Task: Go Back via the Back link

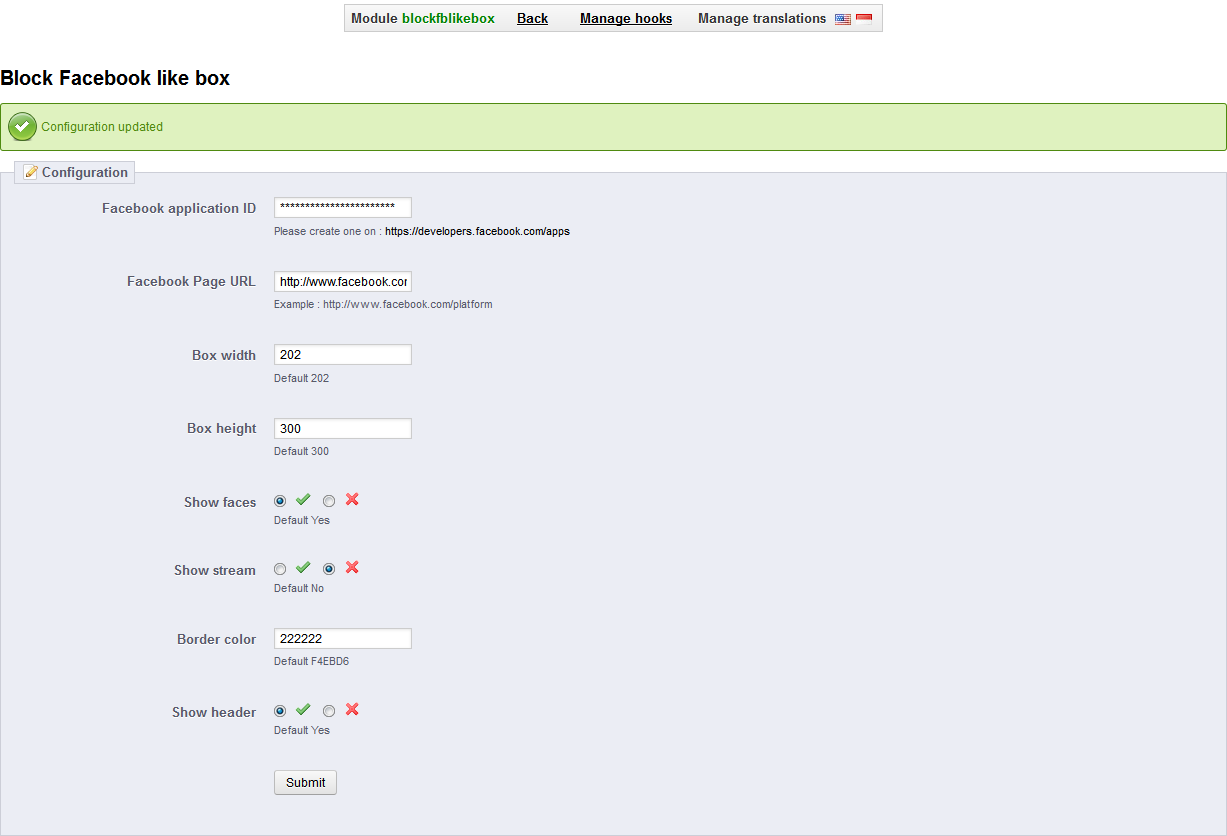Action: [532, 18]
